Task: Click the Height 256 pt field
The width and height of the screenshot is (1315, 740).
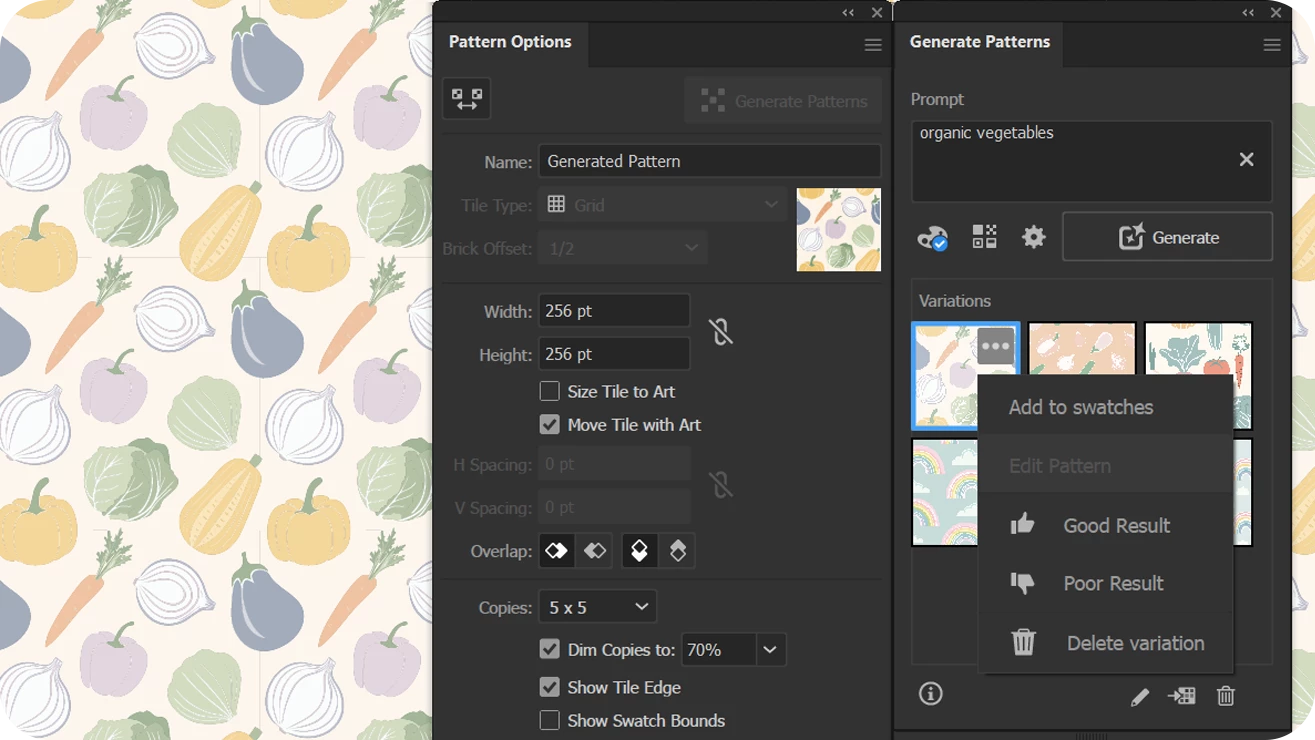Action: tap(614, 354)
